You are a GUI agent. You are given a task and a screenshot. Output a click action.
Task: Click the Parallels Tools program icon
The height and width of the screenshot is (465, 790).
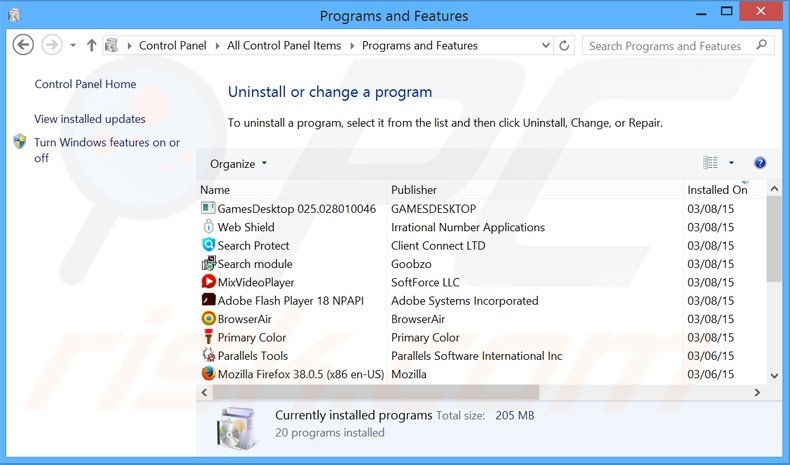coord(208,355)
